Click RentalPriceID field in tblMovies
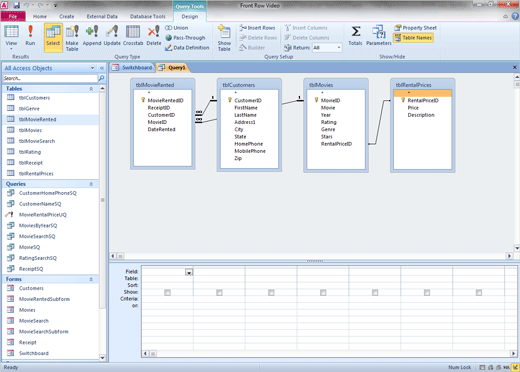The width and height of the screenshot is (520, 372). [x=336, y=144]
